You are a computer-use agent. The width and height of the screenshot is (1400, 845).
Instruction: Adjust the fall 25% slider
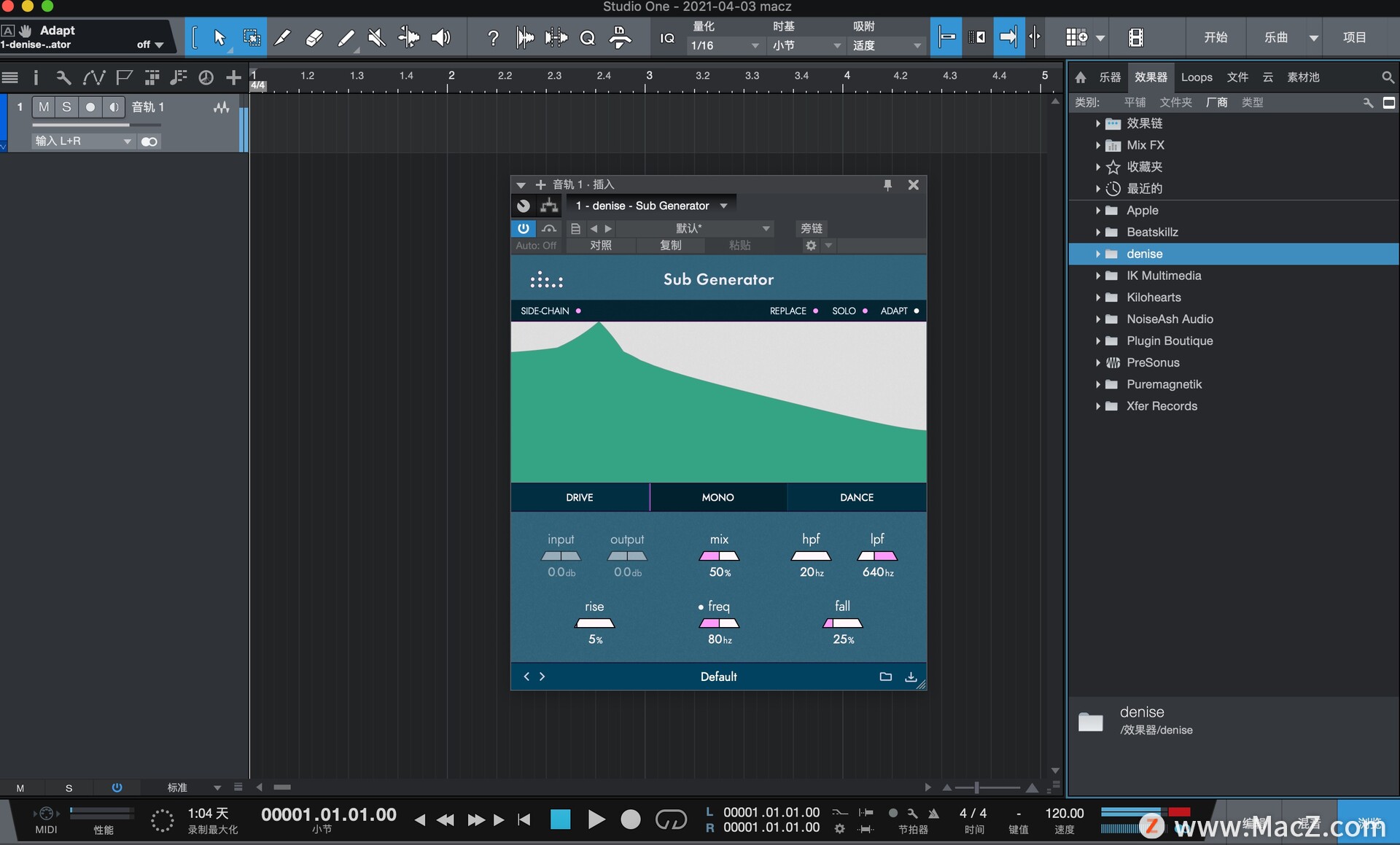(x=843, y=623)
